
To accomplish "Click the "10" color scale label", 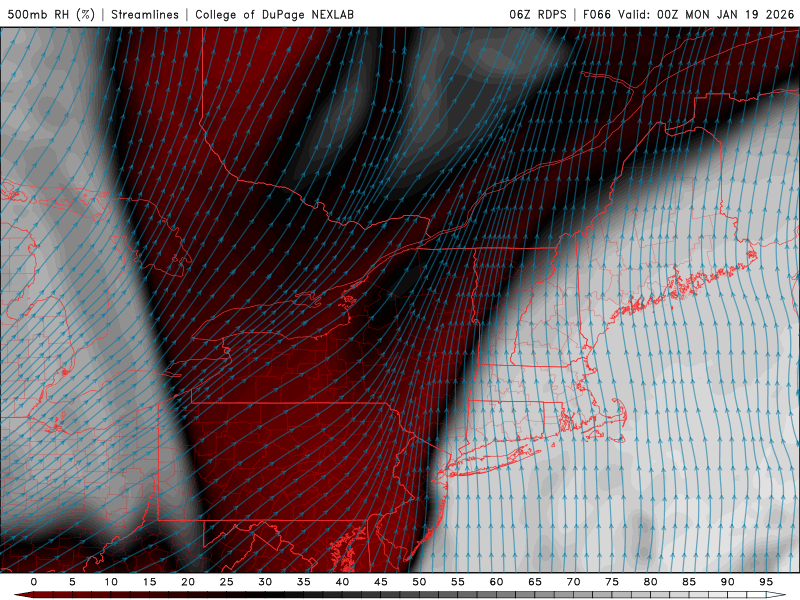I will click(x=111, y=582).
